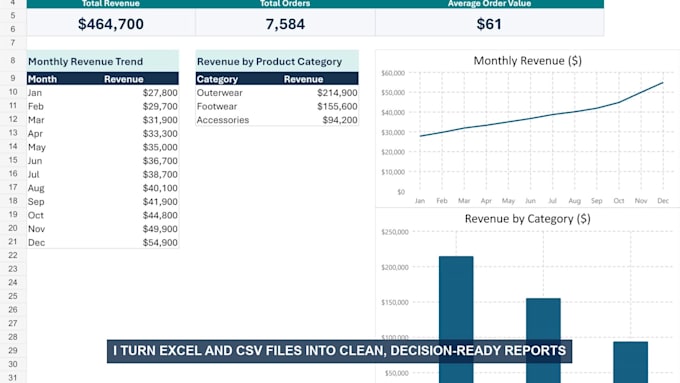Click the Monthly Revenue Trend heading
The height and width of the screenshot is (383, 680).
coord(85,62)
